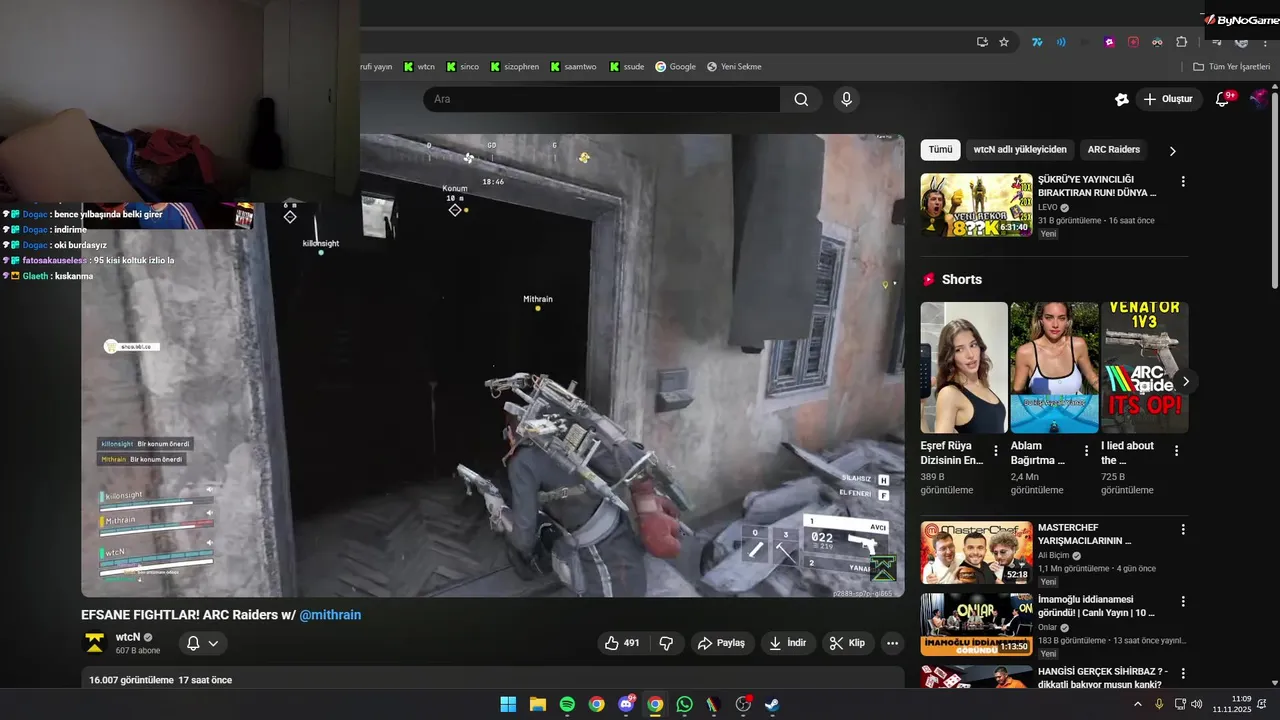Open the Yeni Sekme bookmark
Viewport: 1280px width, 720px height.
point(734,67)
